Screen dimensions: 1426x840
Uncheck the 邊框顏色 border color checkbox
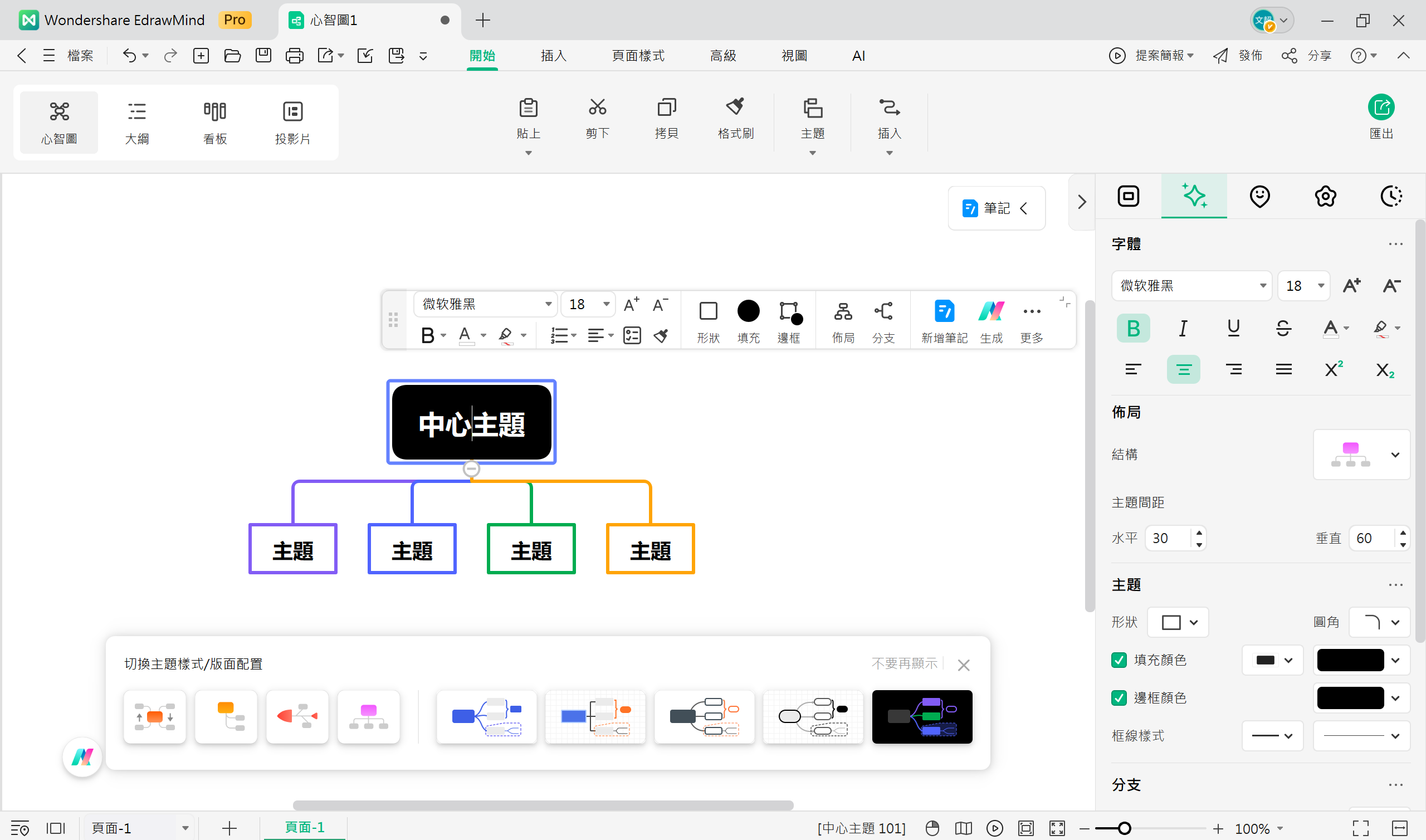tap(1119, 698)
